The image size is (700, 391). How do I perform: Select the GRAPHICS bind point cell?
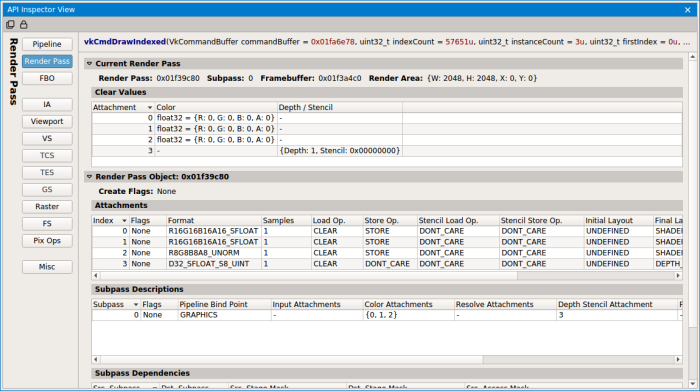(224, 315)
